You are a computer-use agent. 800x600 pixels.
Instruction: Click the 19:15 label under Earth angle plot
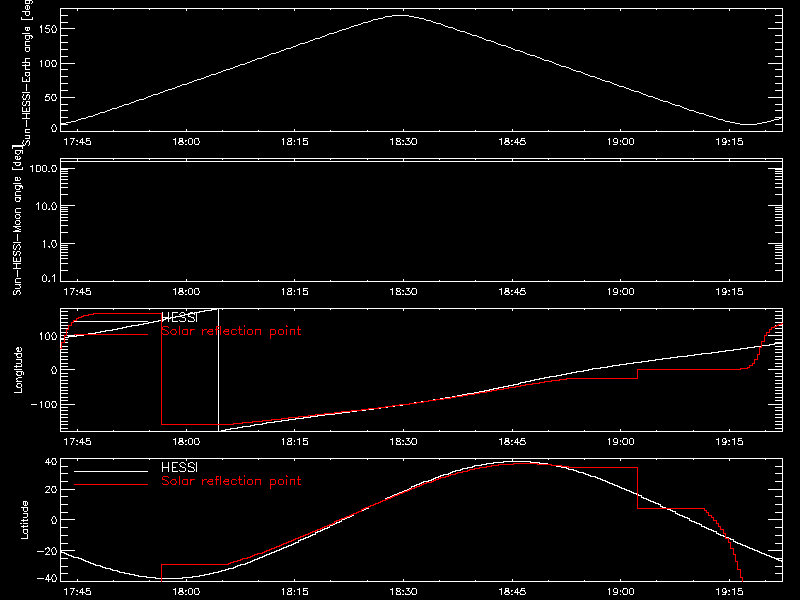point(729,142)
